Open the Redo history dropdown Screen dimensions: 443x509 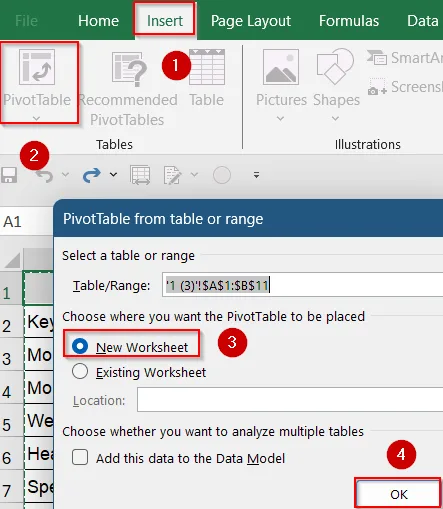tap(113, 174)
